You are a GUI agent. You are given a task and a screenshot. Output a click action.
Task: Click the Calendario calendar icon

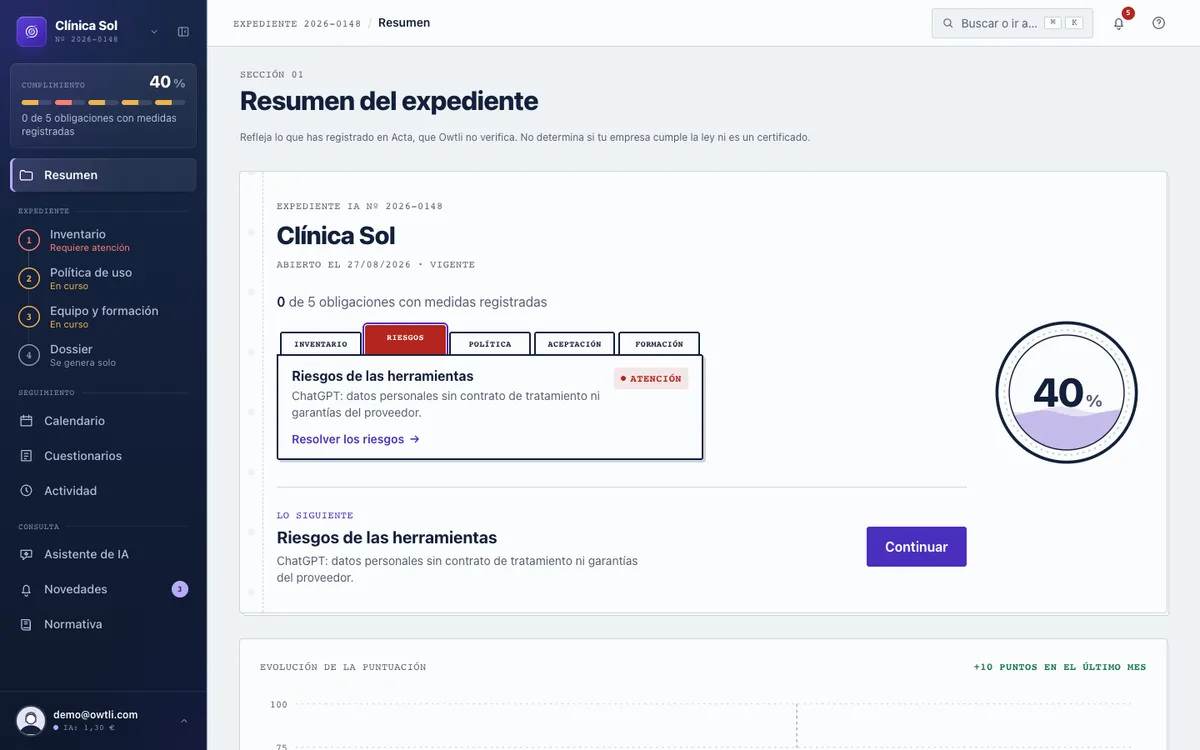27,421
